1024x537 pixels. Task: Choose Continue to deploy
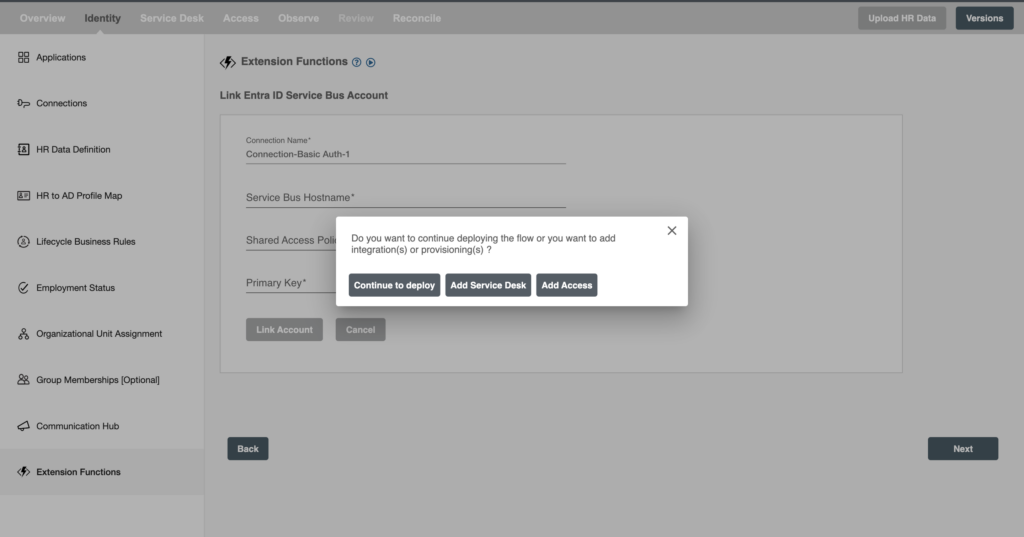[x=394, y=285]
